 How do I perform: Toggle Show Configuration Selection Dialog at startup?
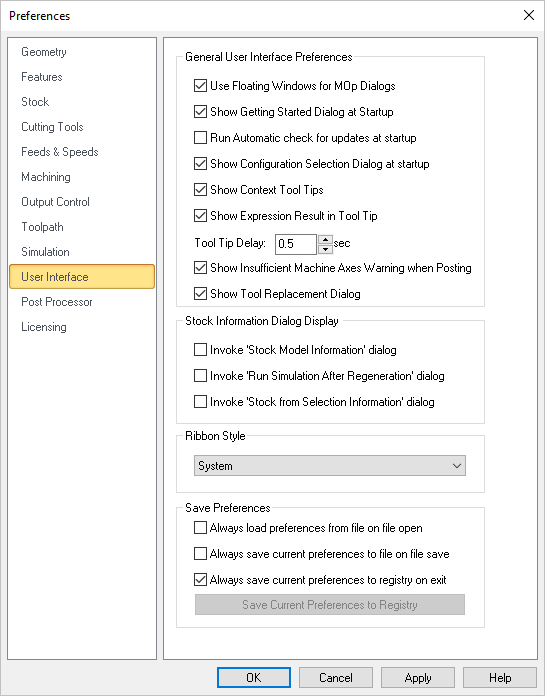click(200, 164)
